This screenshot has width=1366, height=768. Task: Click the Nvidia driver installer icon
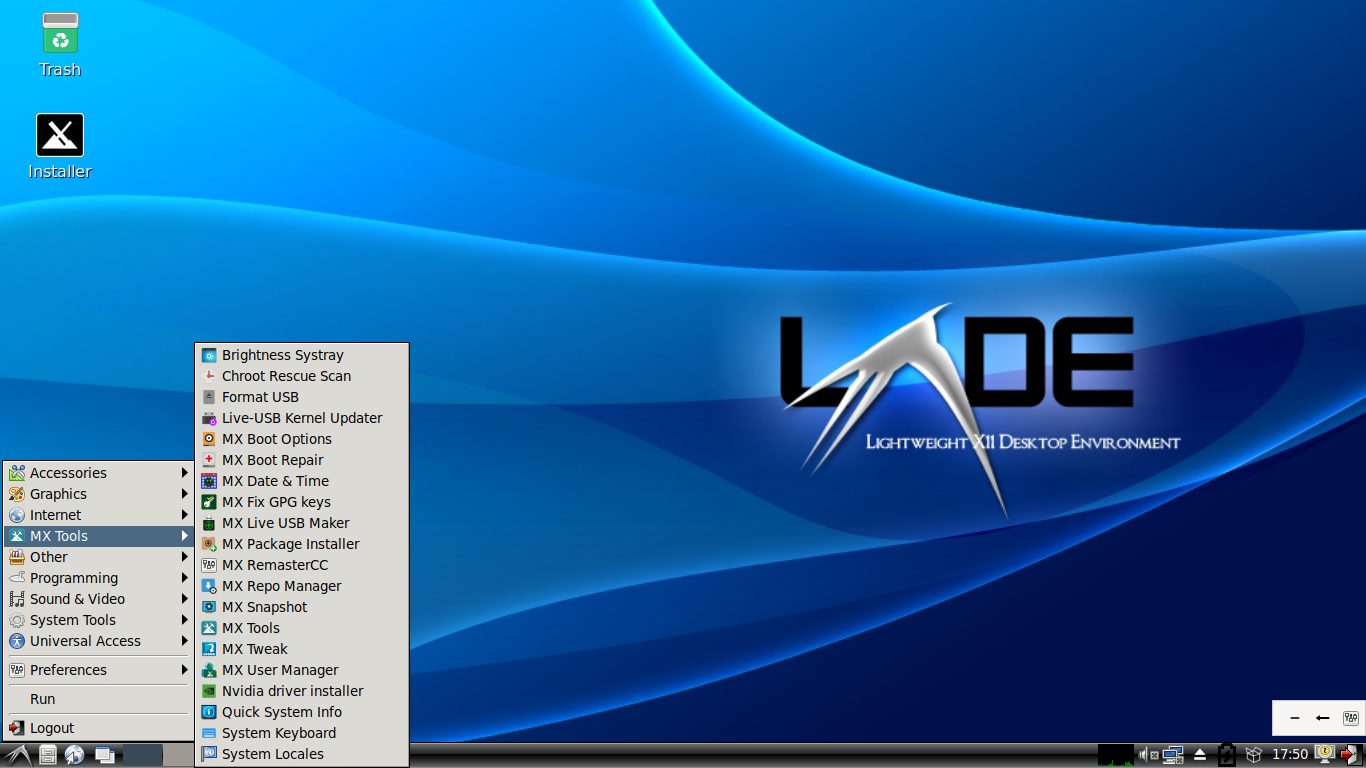tap(209, 691)
